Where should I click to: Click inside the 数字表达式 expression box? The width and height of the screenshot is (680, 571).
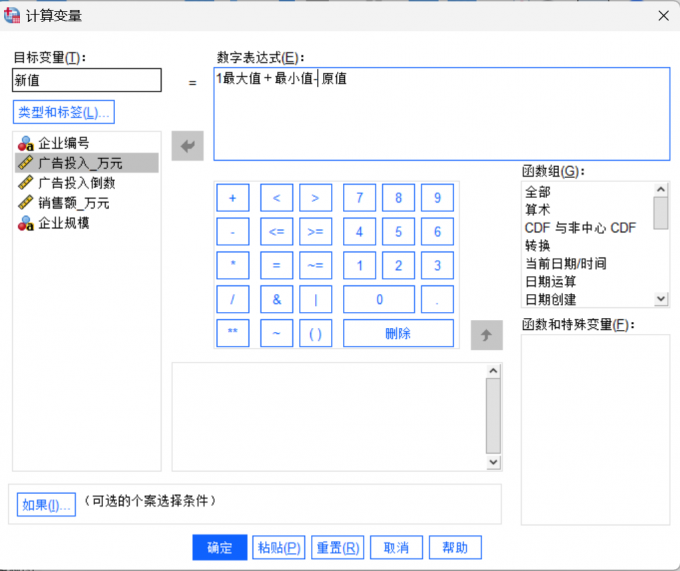442,114
